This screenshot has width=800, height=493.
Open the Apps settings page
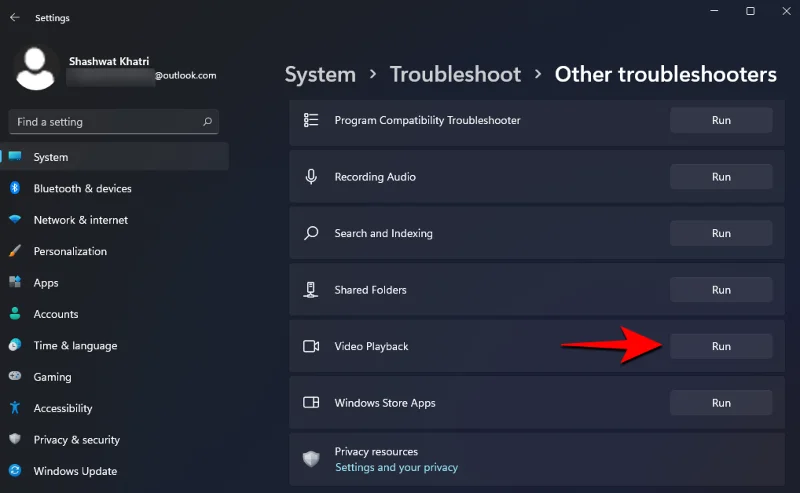(x=115, y=283)
